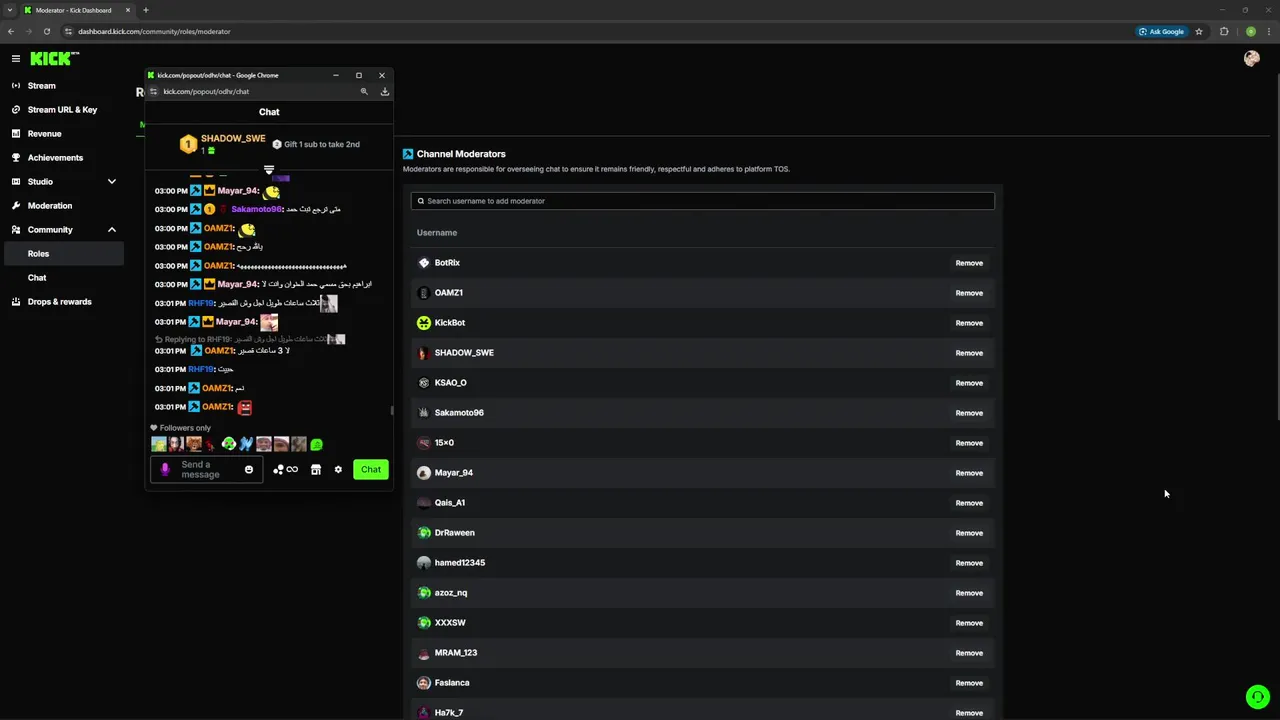
Task: Click MRAM_123 in the moderator list
Action: [456, 653]
